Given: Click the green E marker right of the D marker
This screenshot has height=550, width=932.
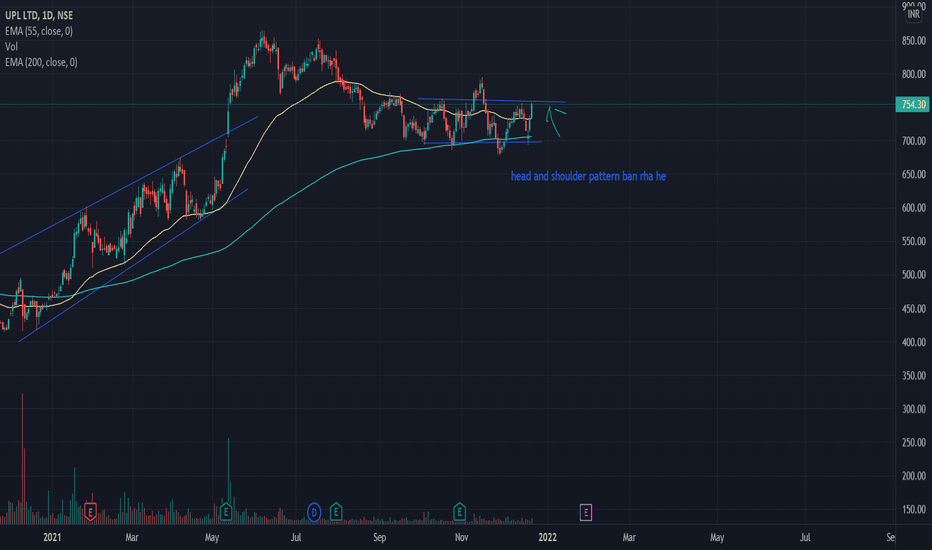Looking at the screenshot, I should pyautogui.click(x=336, y=511).
